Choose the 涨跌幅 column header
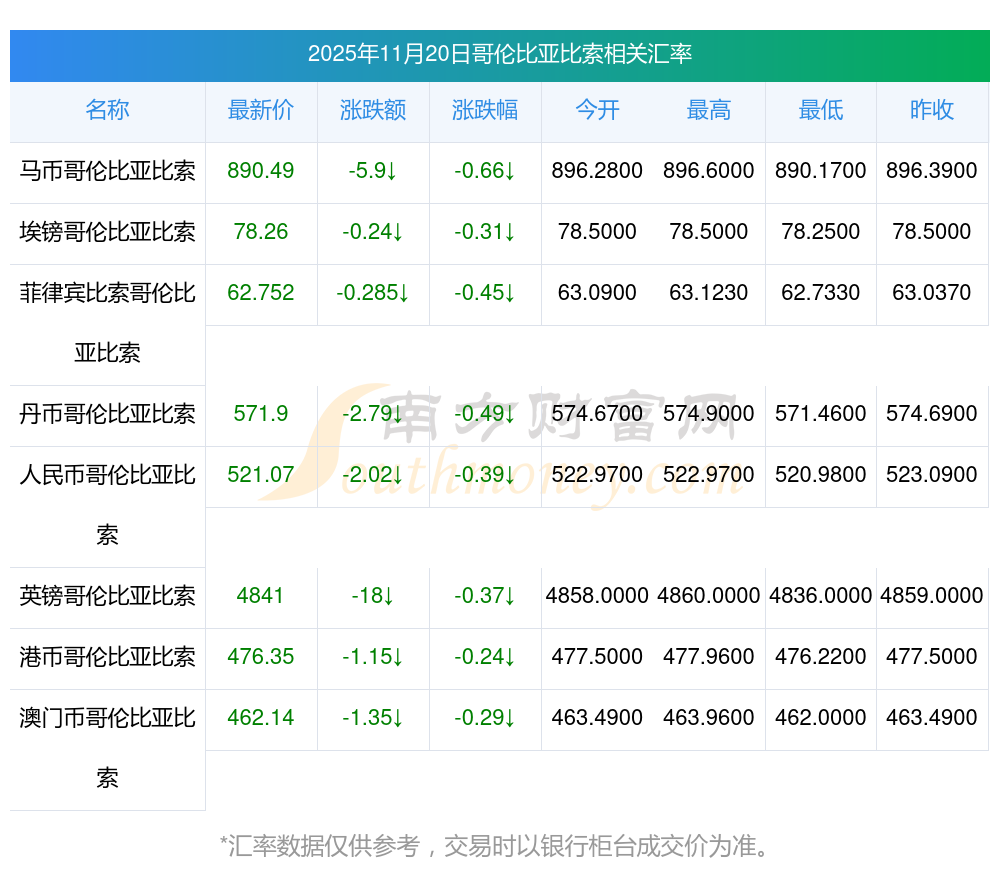The image size is (1000, 877). click(485, 110)
